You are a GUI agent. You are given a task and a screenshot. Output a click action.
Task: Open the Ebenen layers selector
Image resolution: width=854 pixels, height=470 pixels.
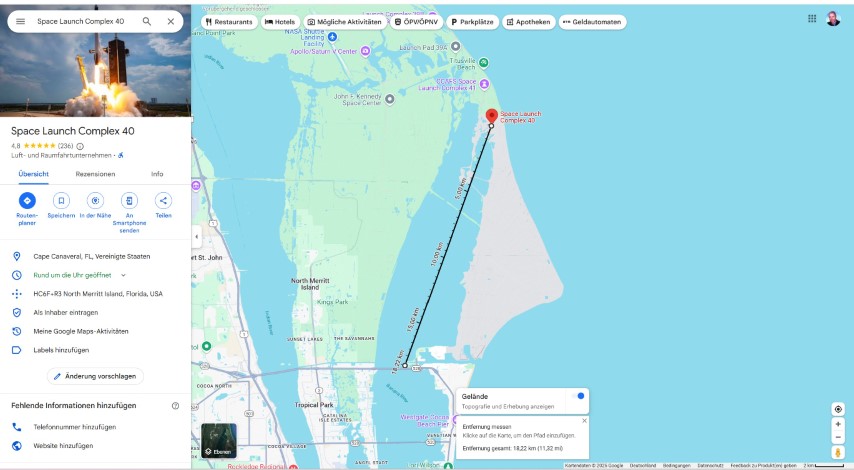click(218, 441)
